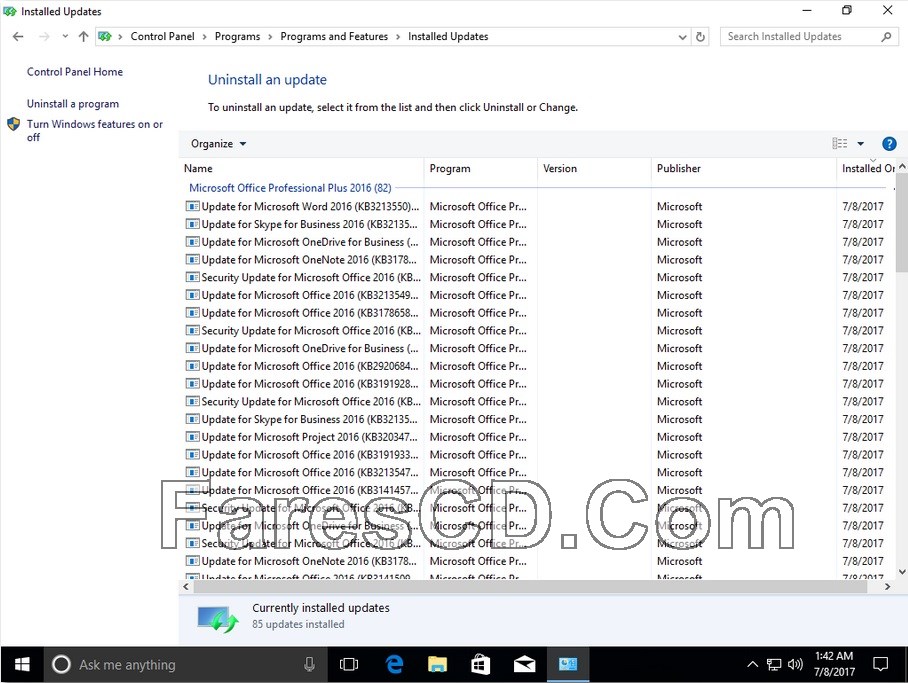Open Control Panel Home link
The width and height of the screenshot is (908, 683).
coord(75,72)
